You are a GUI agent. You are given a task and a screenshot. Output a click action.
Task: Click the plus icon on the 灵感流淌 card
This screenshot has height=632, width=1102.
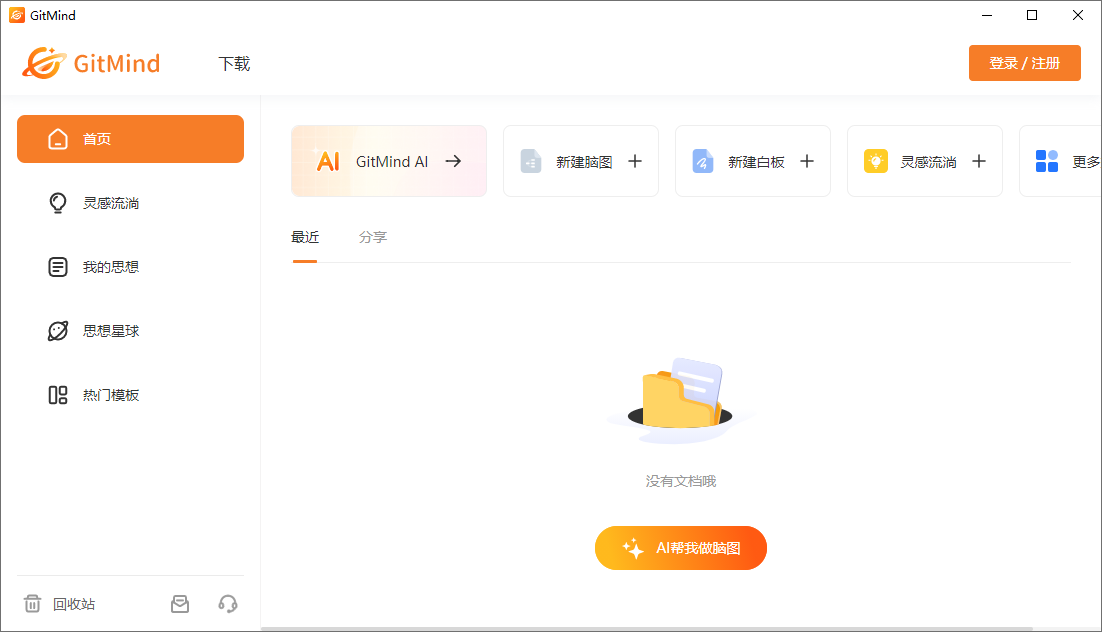(979, 161)
